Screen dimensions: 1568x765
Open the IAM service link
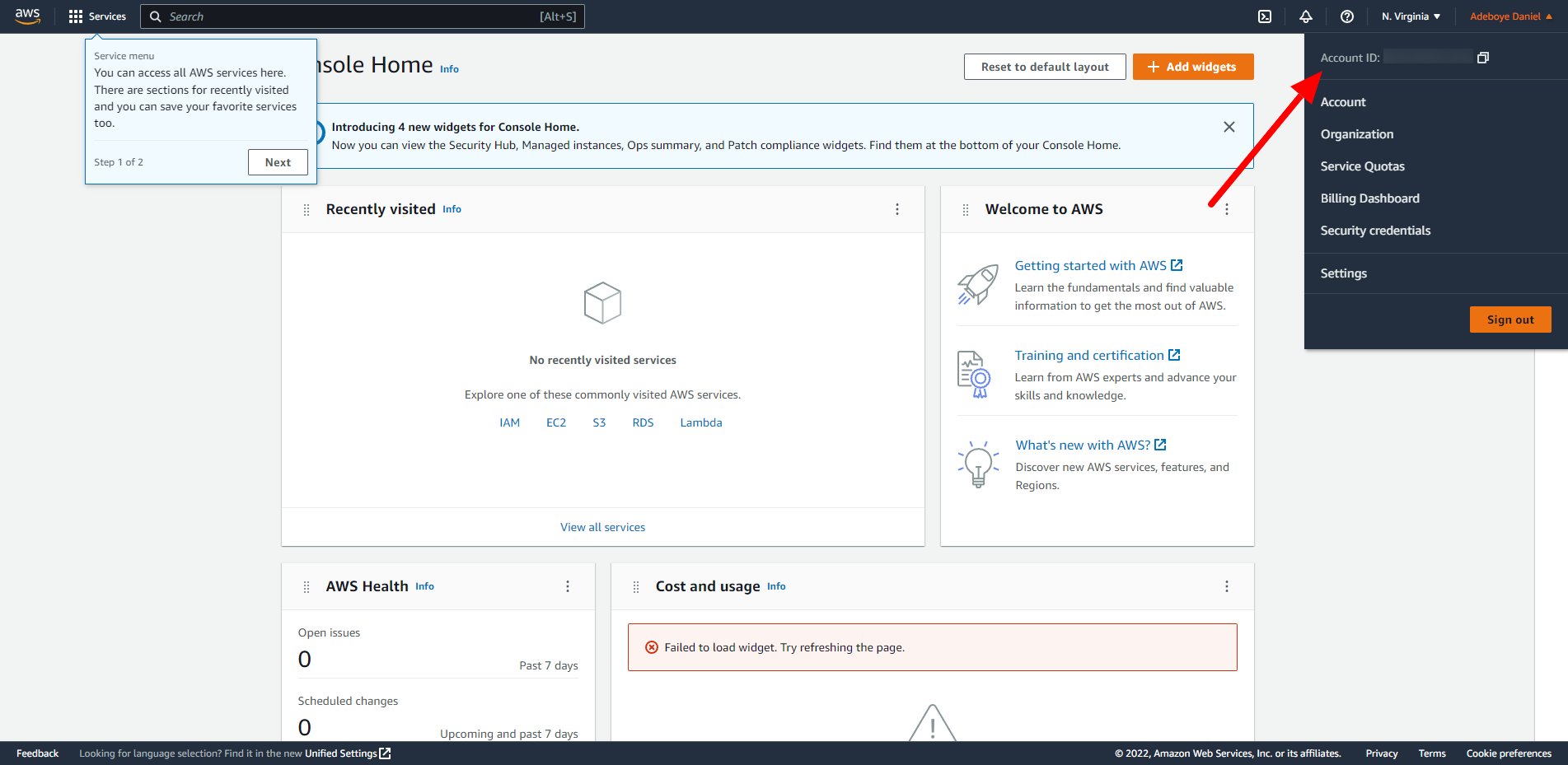click(509, 422)
